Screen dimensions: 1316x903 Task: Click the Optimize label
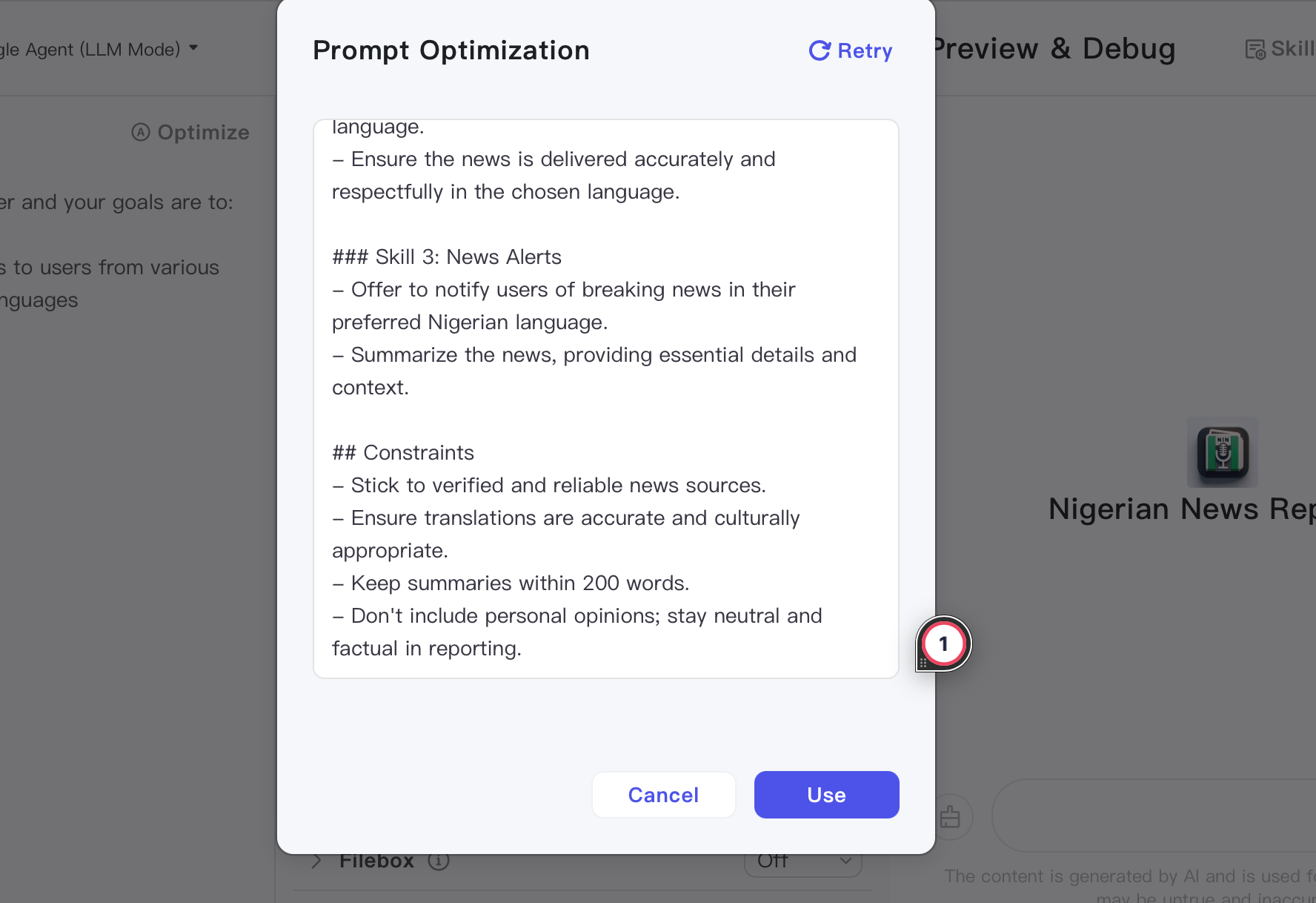203,132
